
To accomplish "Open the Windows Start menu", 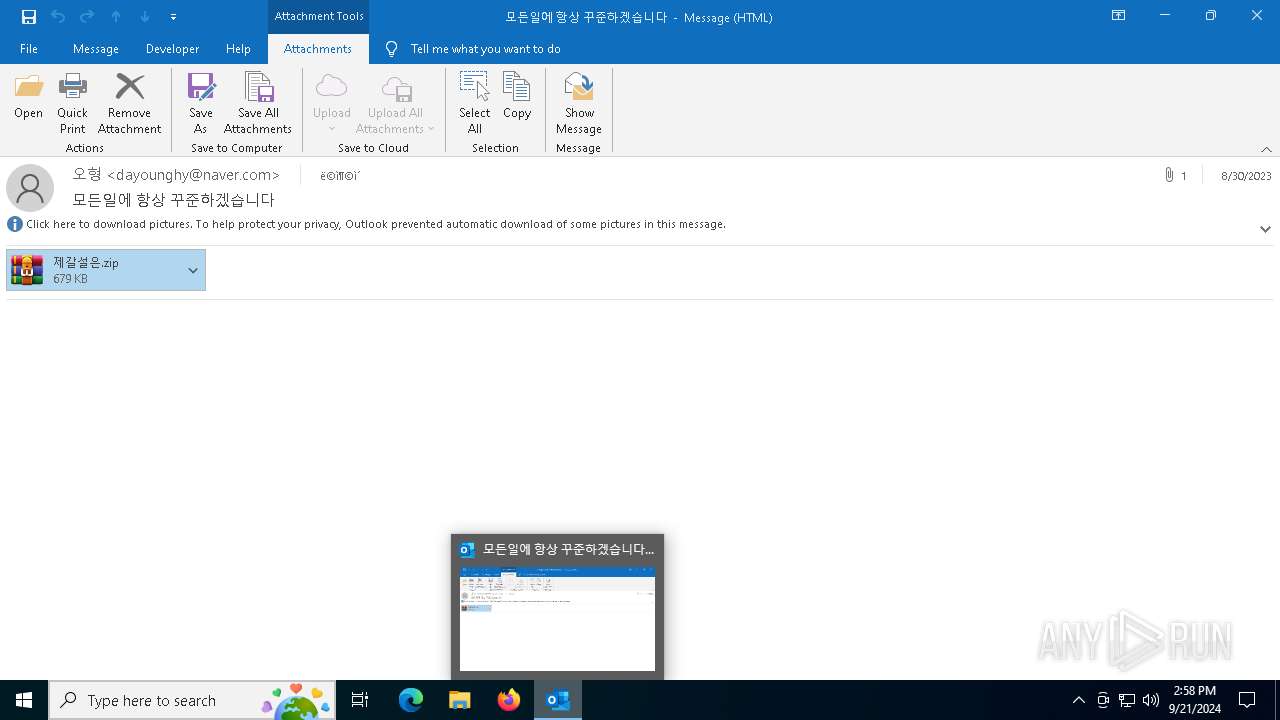I will click(24, 700).
